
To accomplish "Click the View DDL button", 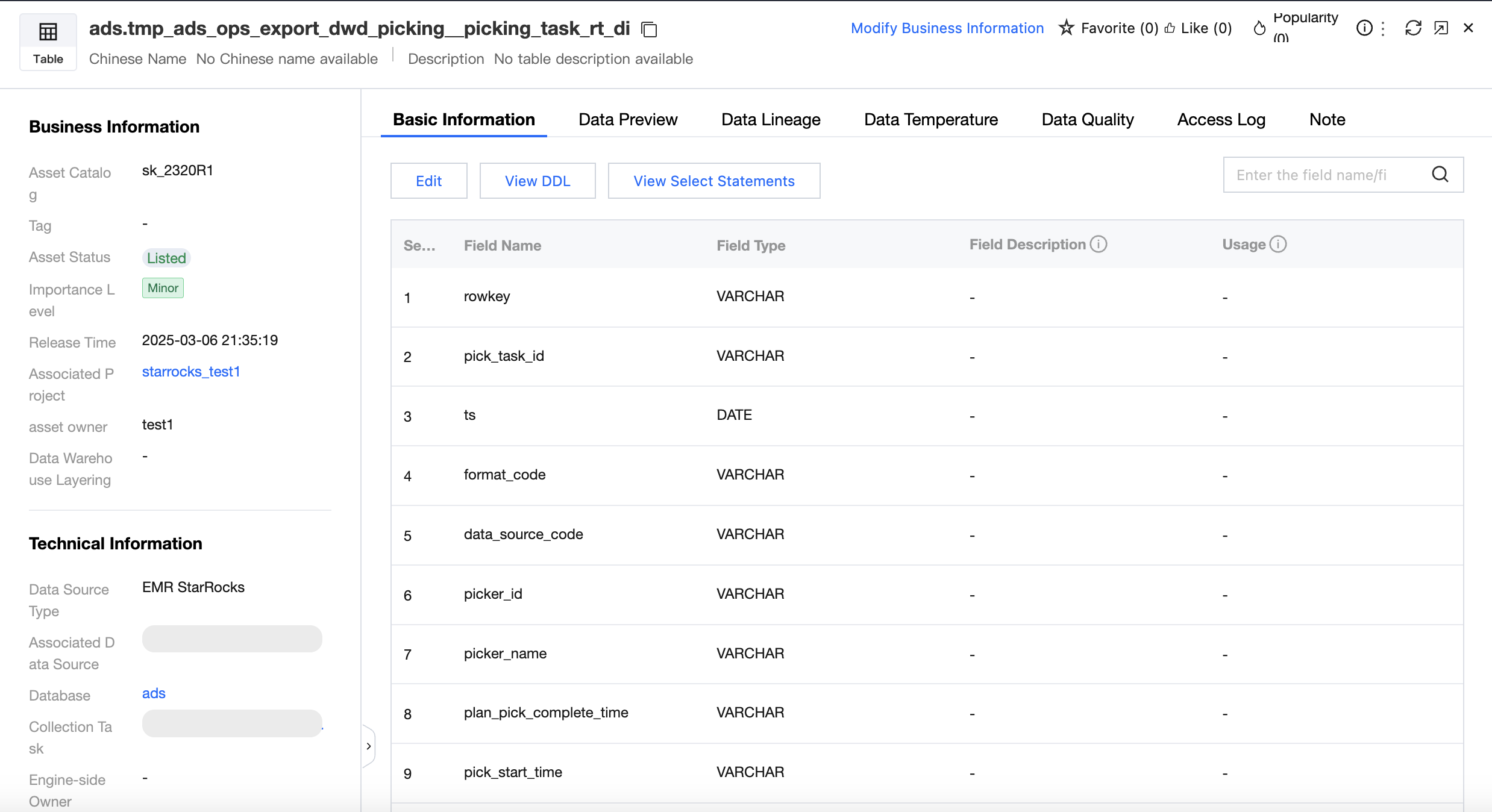I will 537,181.
